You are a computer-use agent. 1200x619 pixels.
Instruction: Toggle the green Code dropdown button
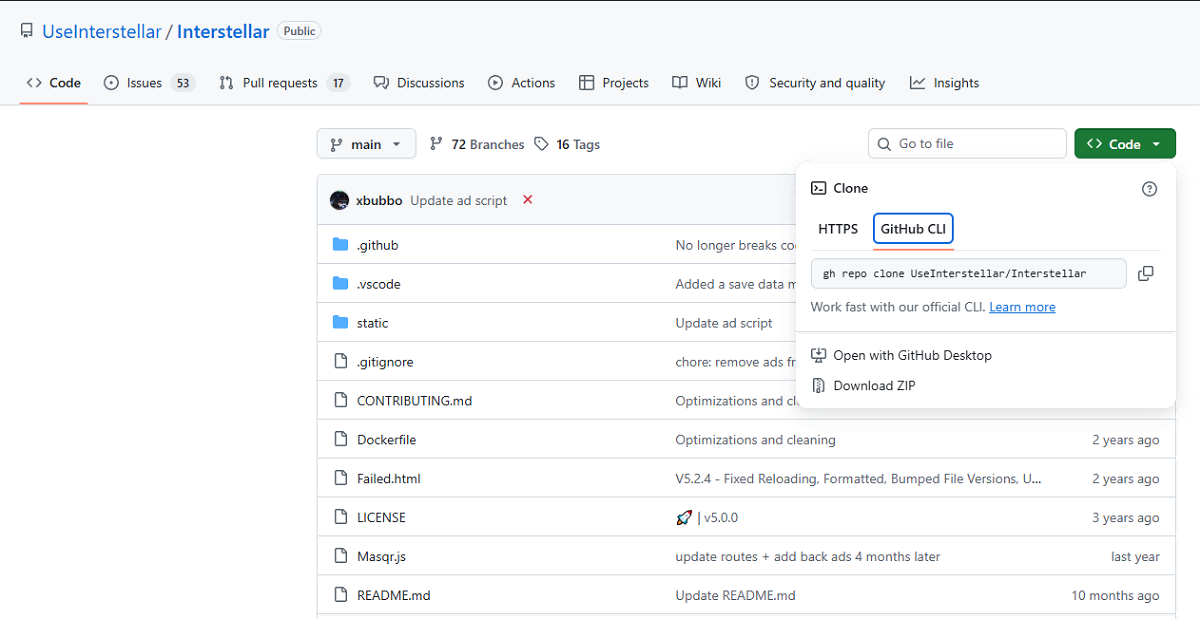pos(1125,144)
